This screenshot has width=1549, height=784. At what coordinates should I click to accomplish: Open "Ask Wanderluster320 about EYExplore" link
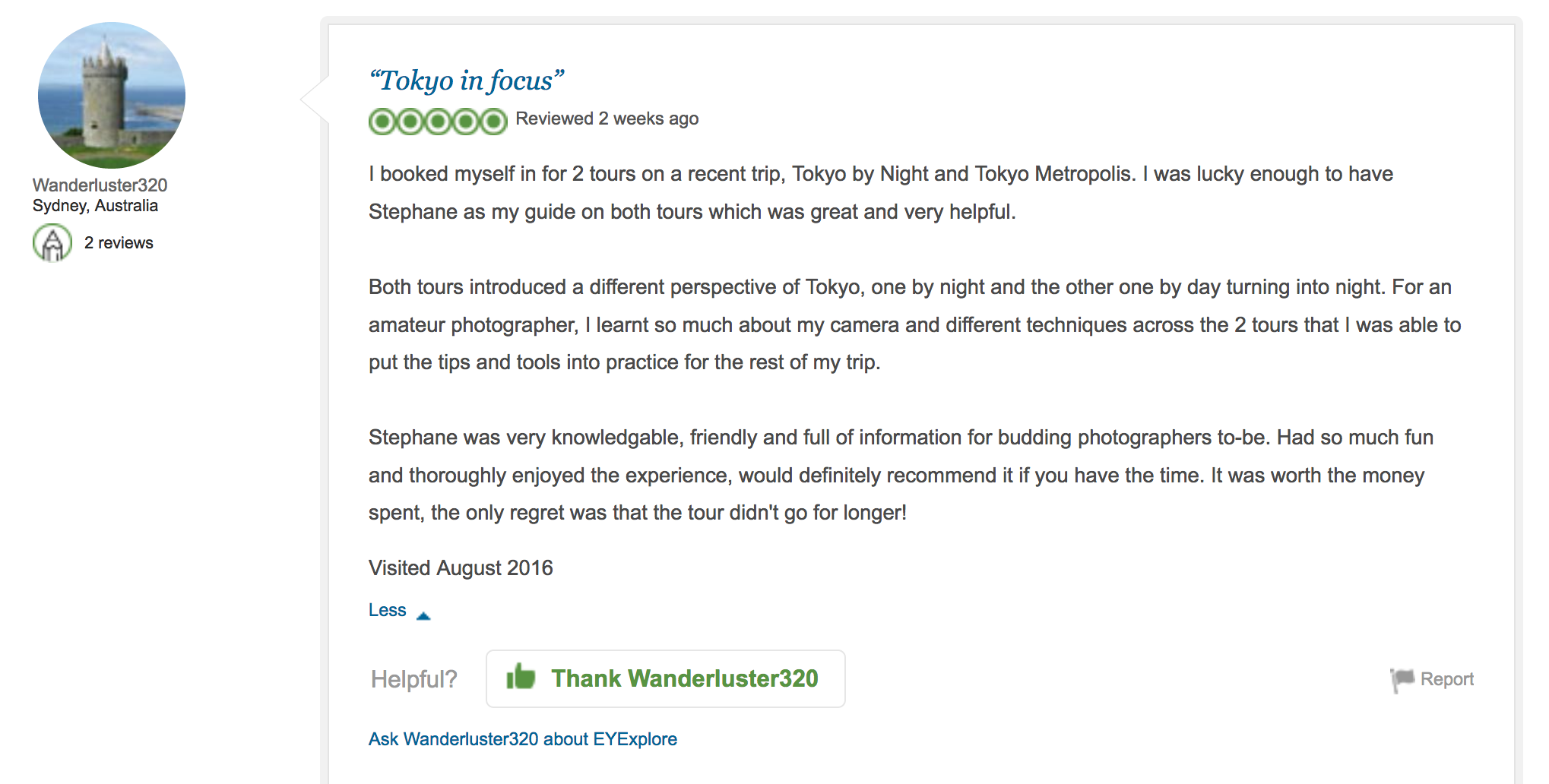tap(523, 739)
